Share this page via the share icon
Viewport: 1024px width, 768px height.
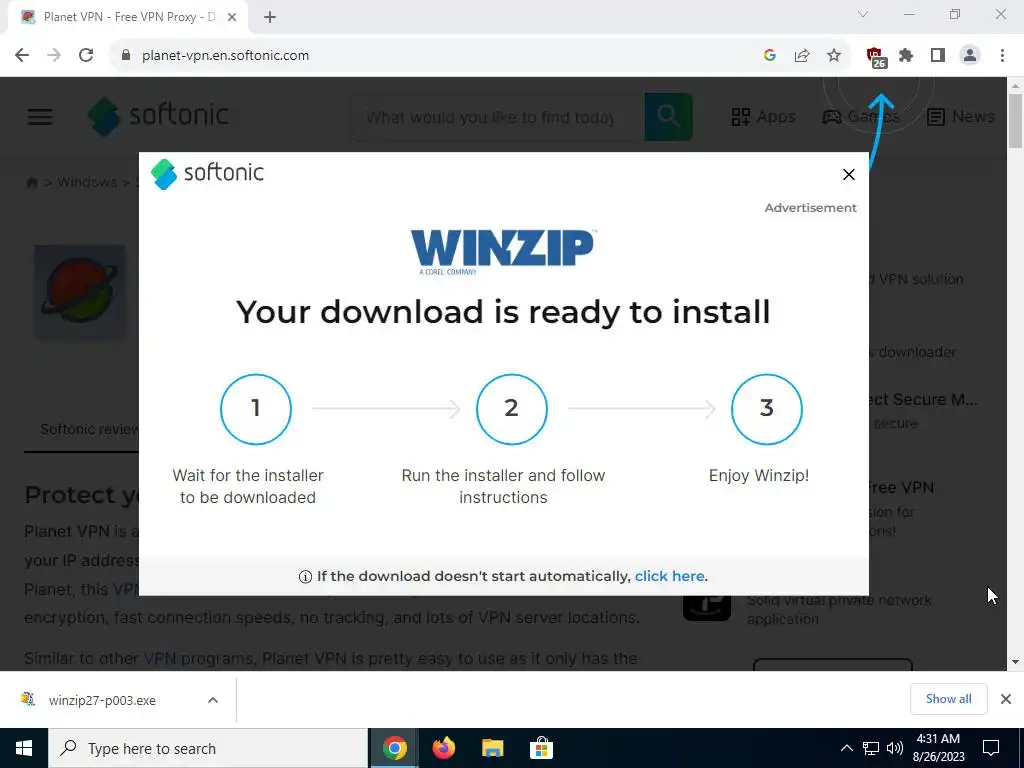[802, 56]
